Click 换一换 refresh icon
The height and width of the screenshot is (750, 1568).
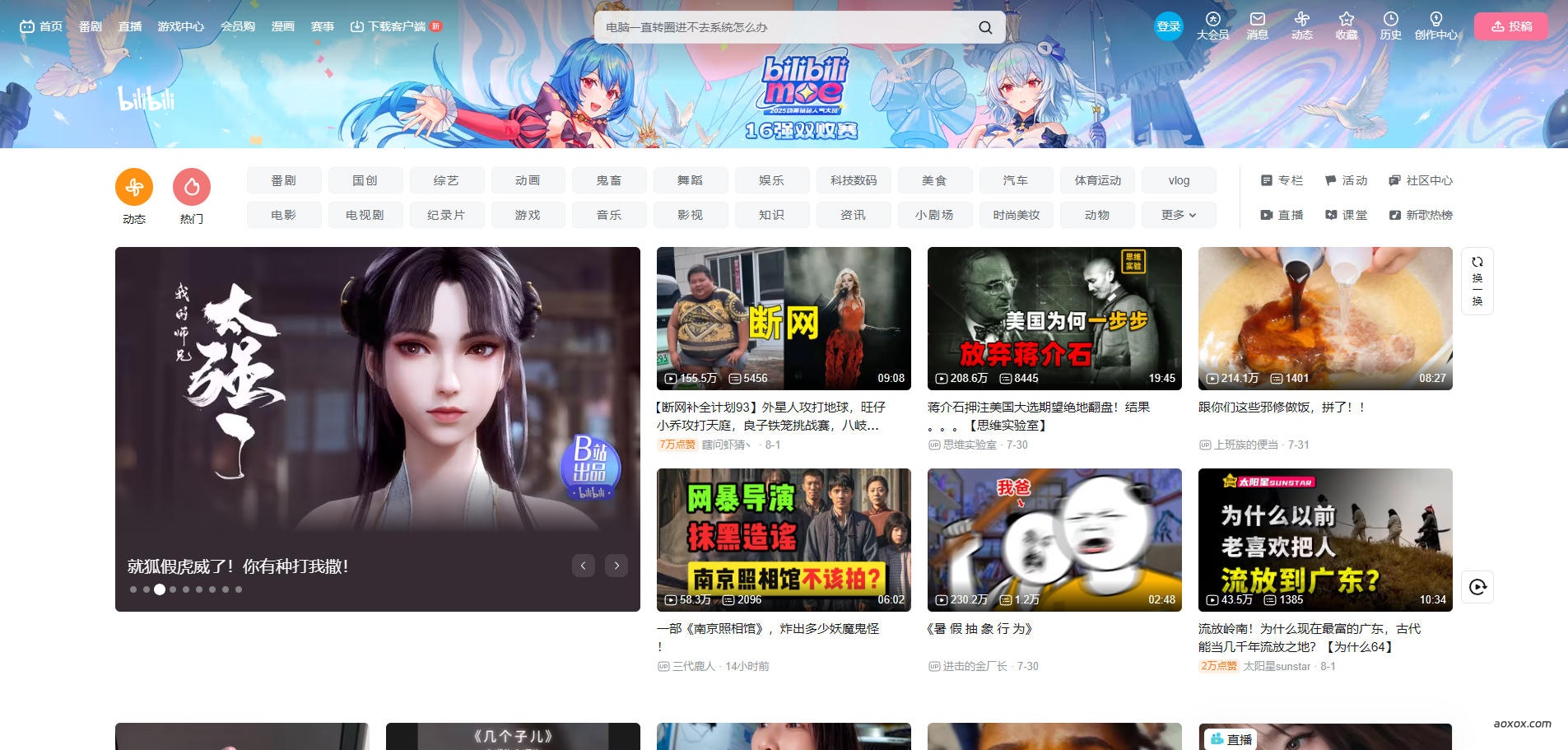[x=1477, y=281]
